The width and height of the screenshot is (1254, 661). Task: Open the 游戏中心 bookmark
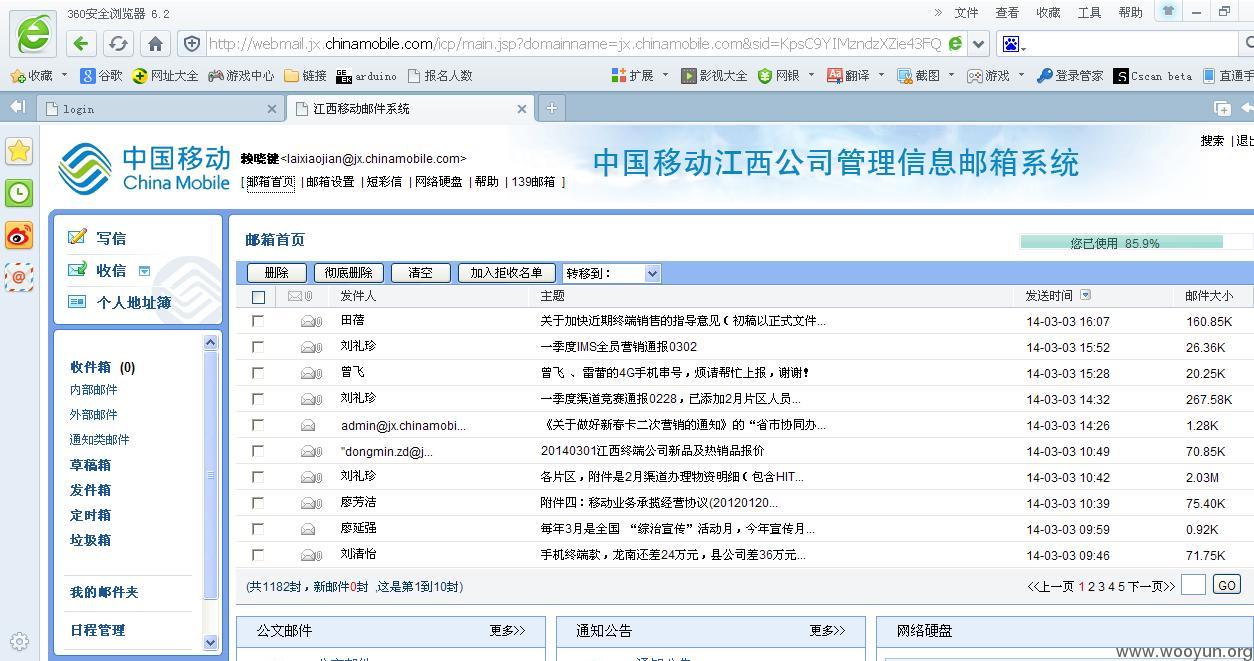pos(241,75)
